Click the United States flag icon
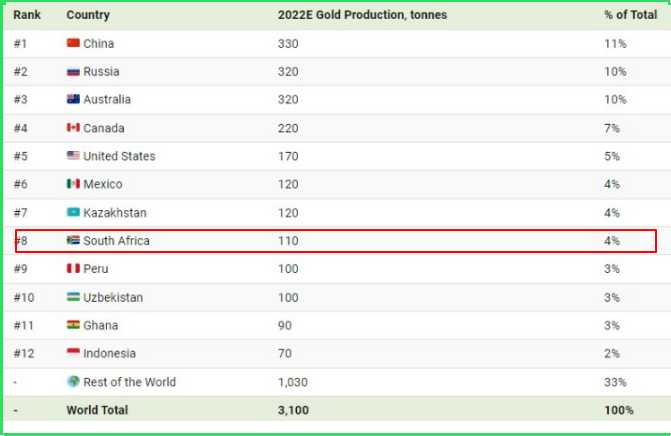Screen dimensions: 671x436 point(73,155)
